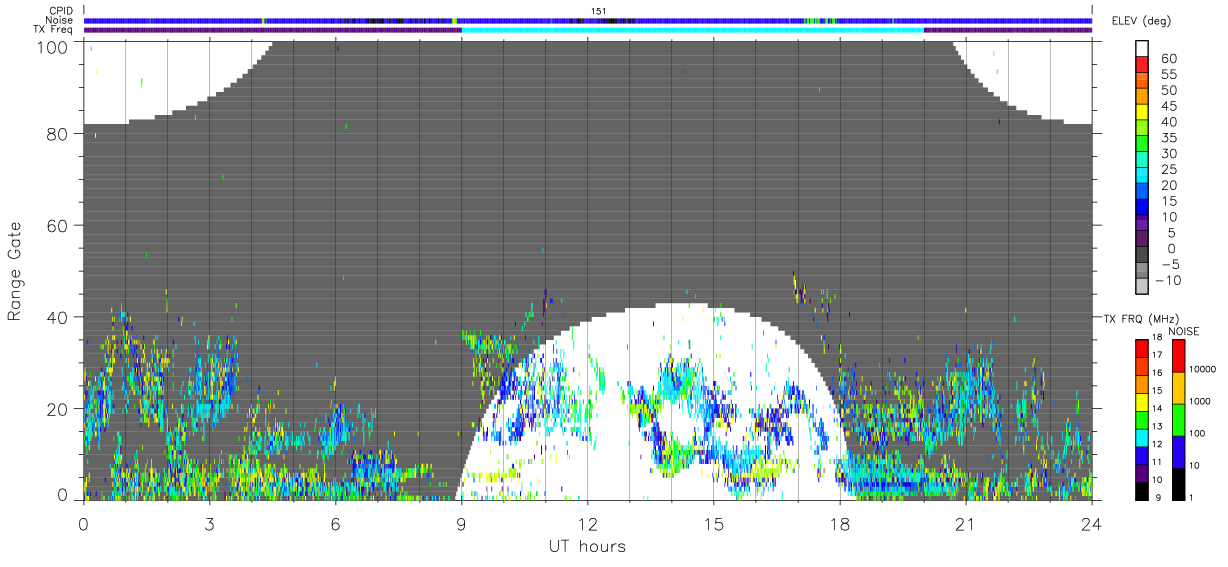1228x567 pixels.
Task: Select the red top segment of TX FRQ colorbar
Action: click(1141, 348)
